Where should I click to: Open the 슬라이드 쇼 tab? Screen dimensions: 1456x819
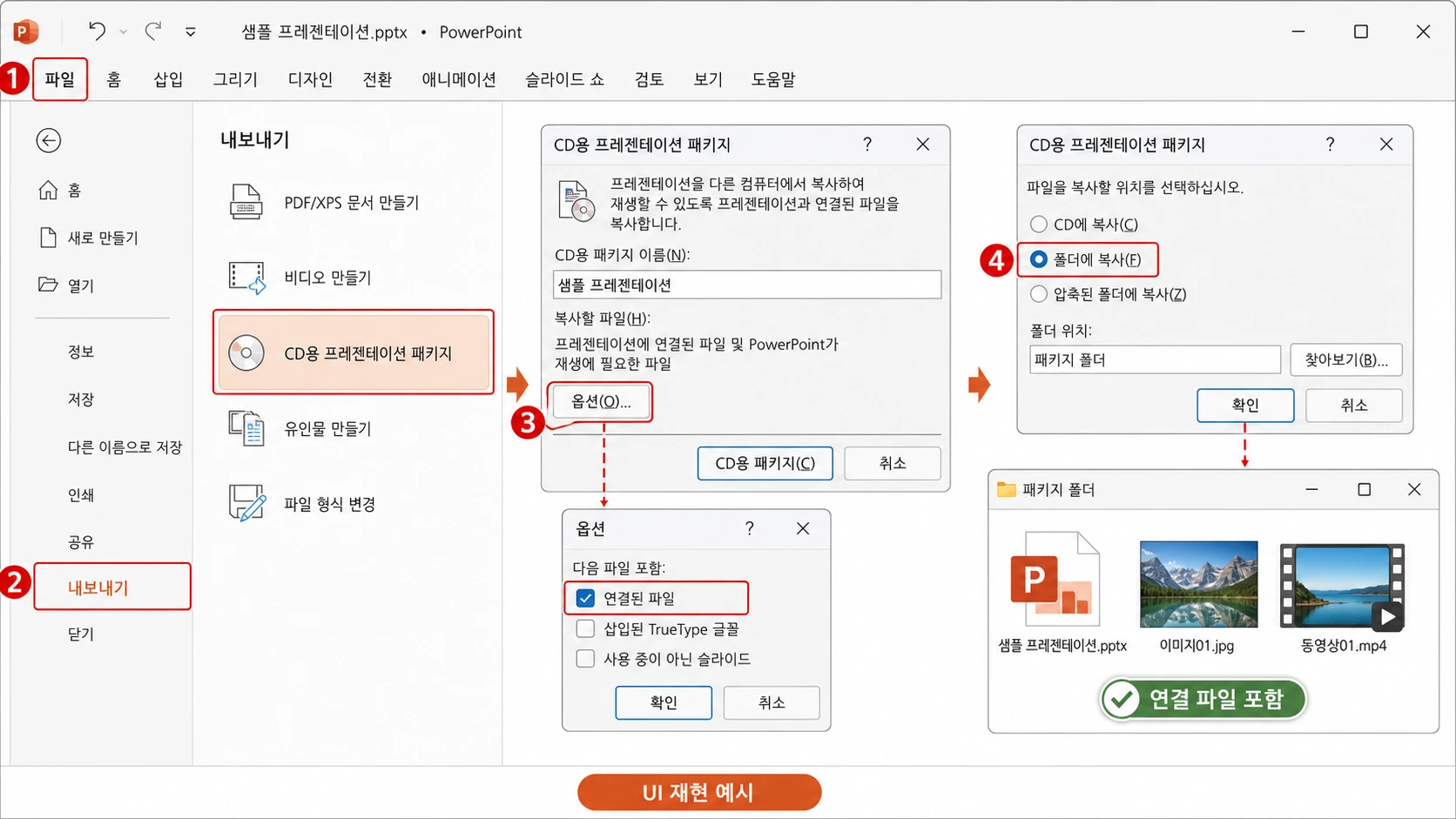564,79
